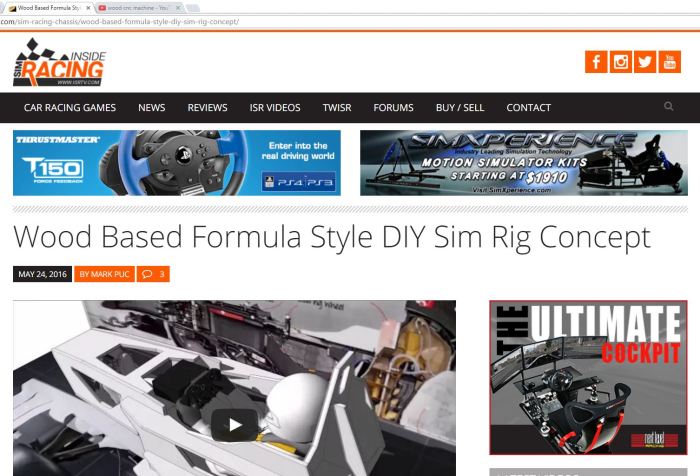This screenshot has width=700, height=476.
Task: Open the Thrustmaster T150 banner ad
Action: point(176,162)
